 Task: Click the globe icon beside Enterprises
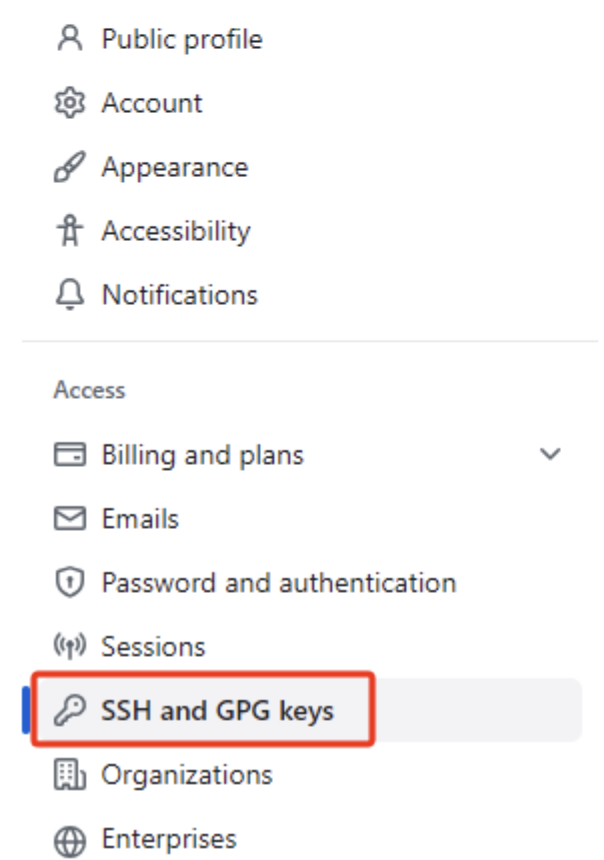67,840
